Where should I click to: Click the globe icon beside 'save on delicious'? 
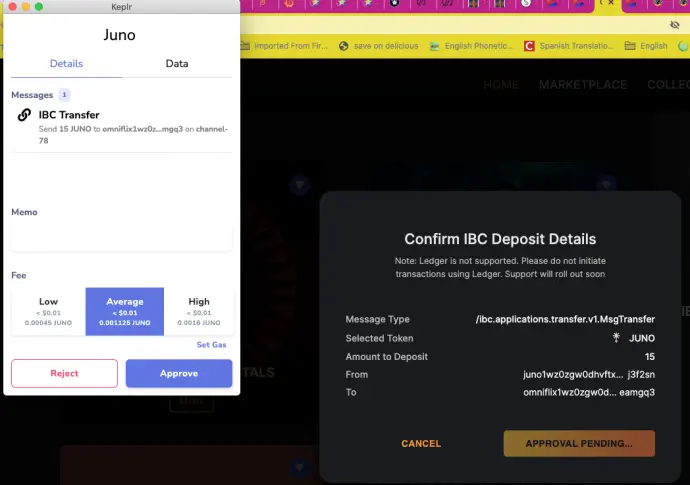(x=344, y=46)
